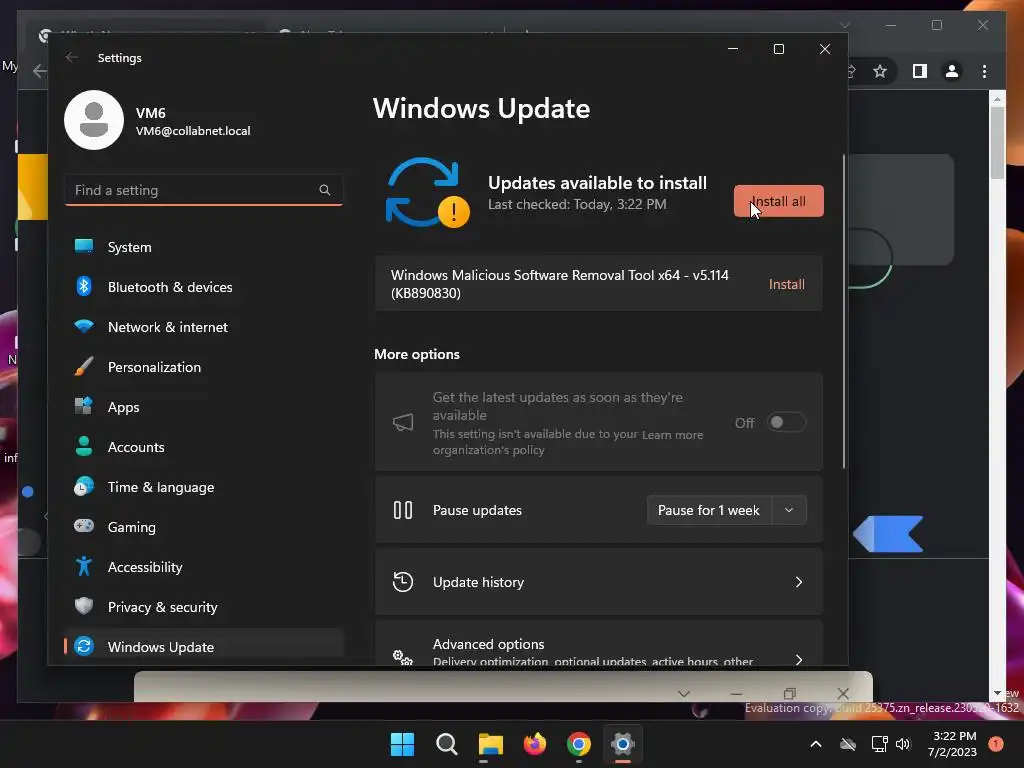The image size is (1024, 768).
Task: Select Accounts in the sidebar
Action: [204, 447]
